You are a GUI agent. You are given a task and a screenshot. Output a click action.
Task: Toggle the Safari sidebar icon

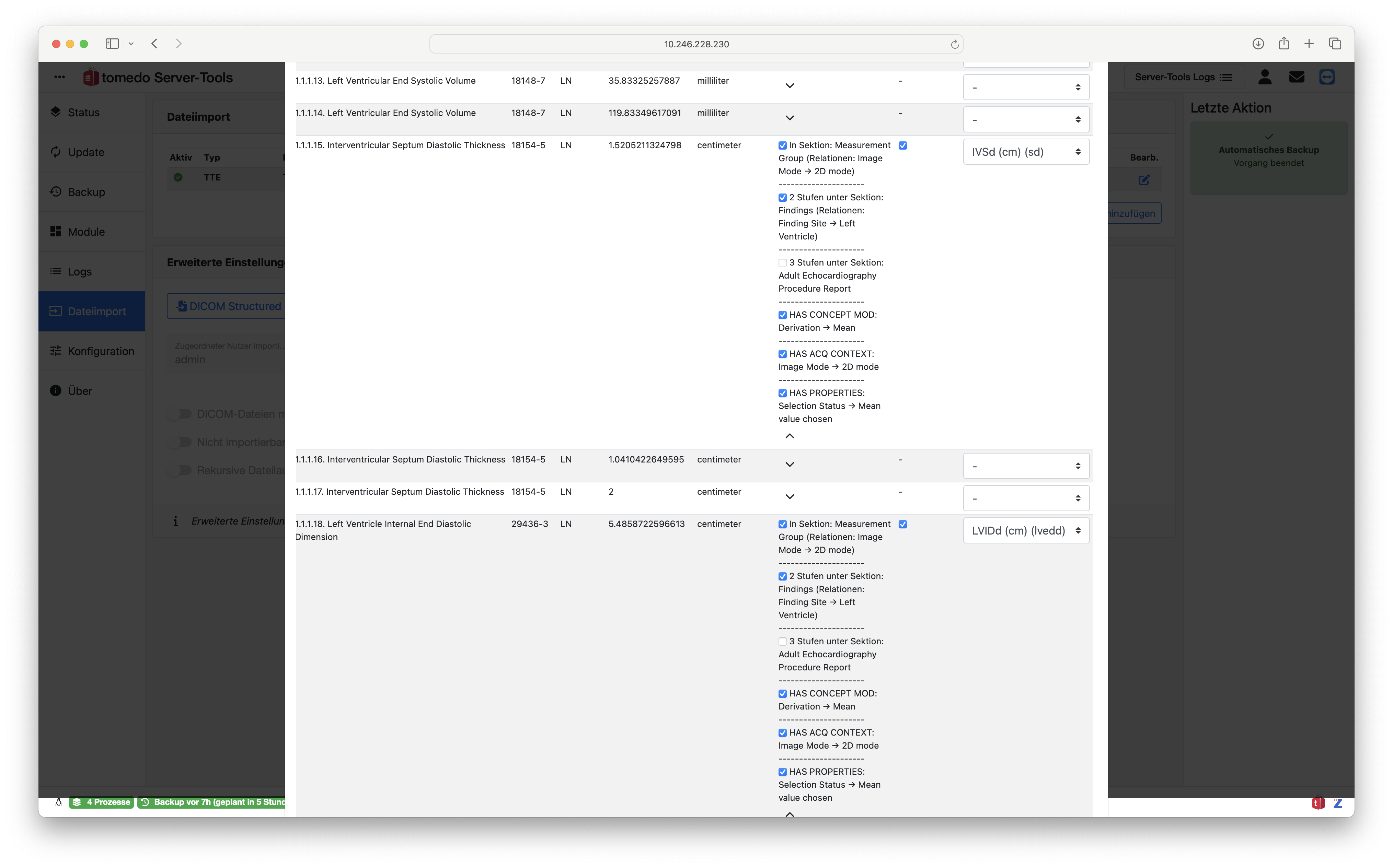point(112,44)
